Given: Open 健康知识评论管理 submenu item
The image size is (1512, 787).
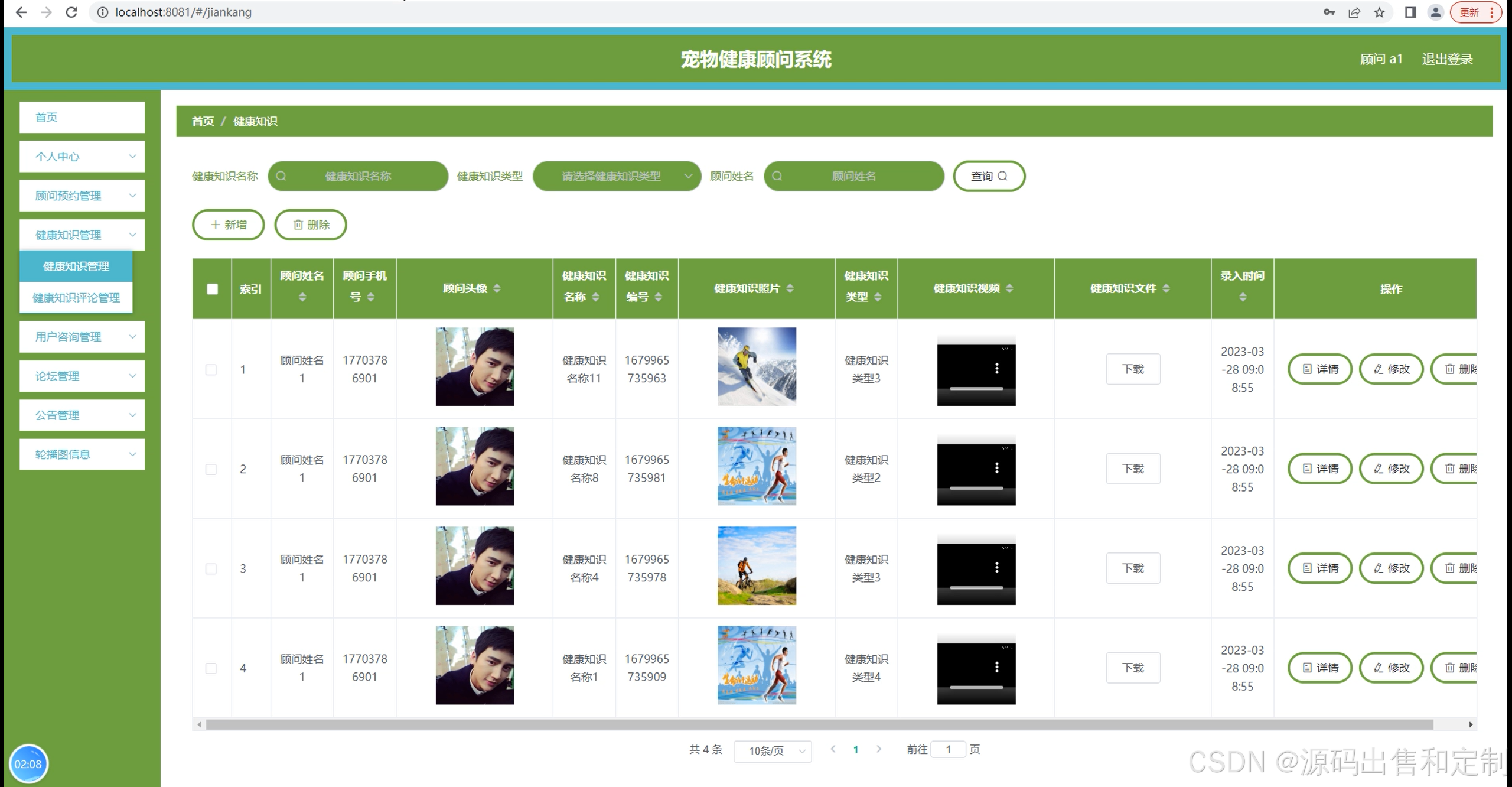Looking at the screenshot, I should tap(76, 298).
